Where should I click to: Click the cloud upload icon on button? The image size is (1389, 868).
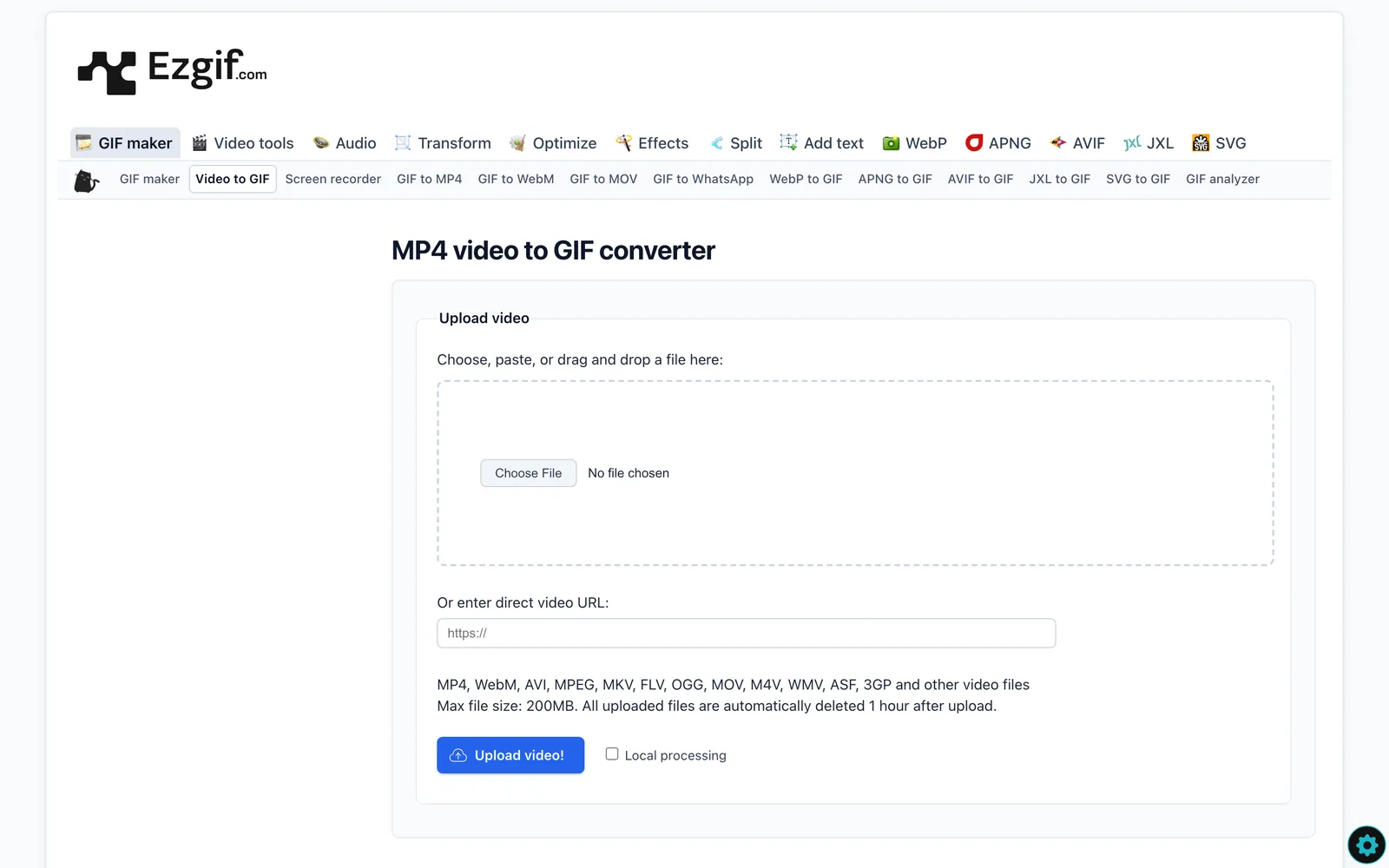[458, 756]
